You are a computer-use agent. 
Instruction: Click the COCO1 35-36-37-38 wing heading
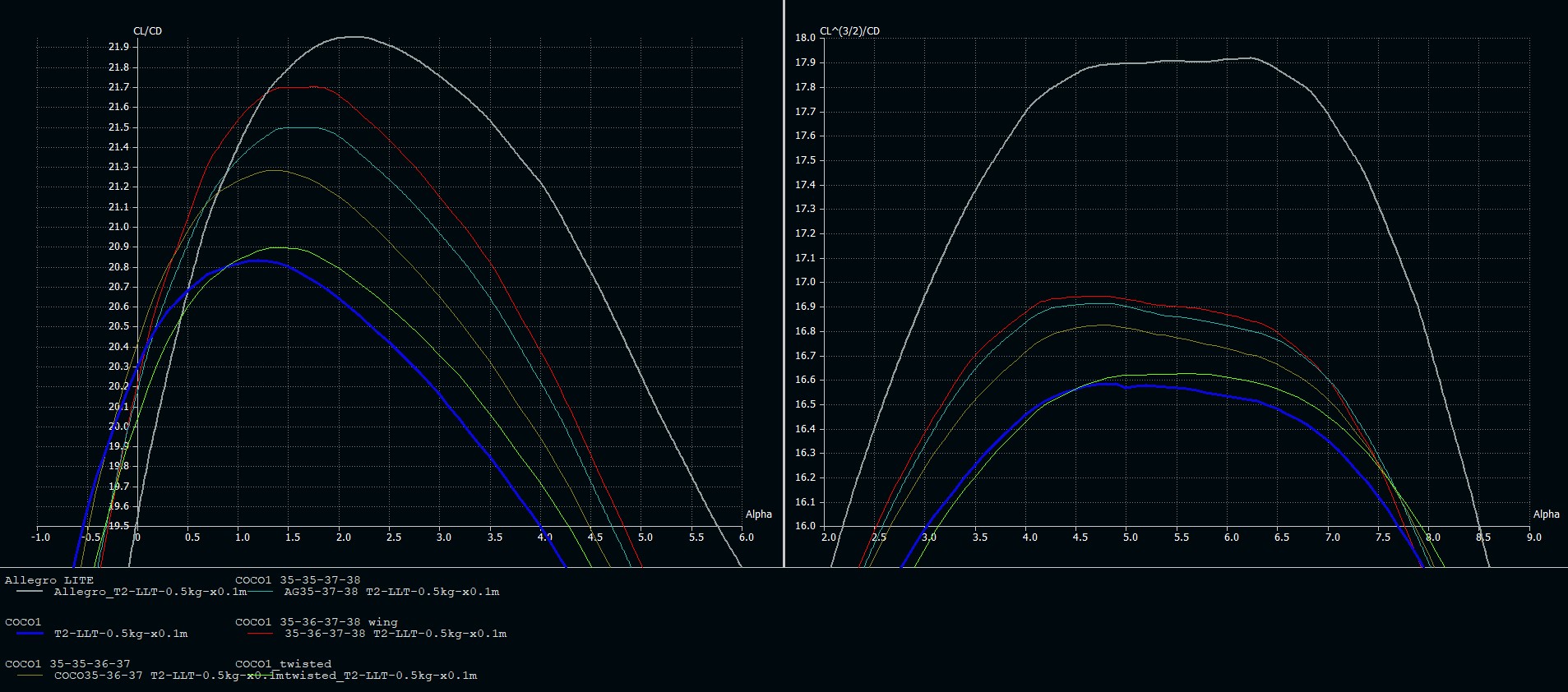point(316,622)
